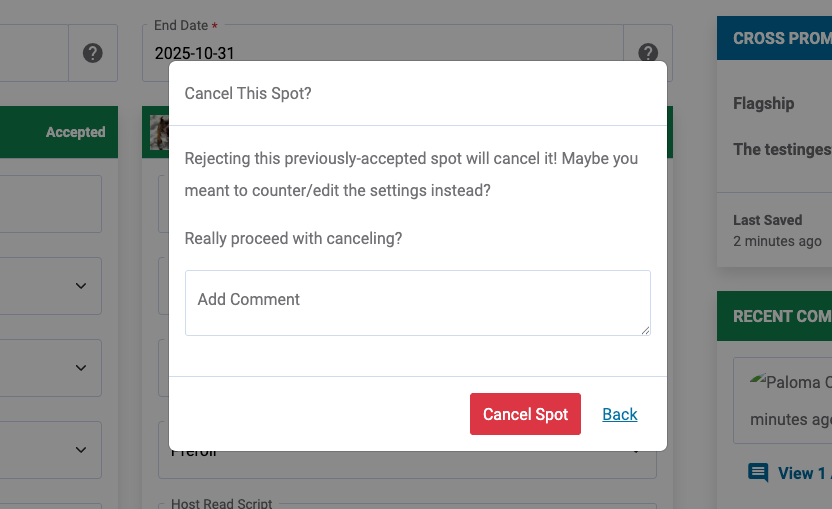This screenshot has height=509, width=832.
Task: Click the Back link in dialog
Action: pyautogui.click(x=620, y=414)
